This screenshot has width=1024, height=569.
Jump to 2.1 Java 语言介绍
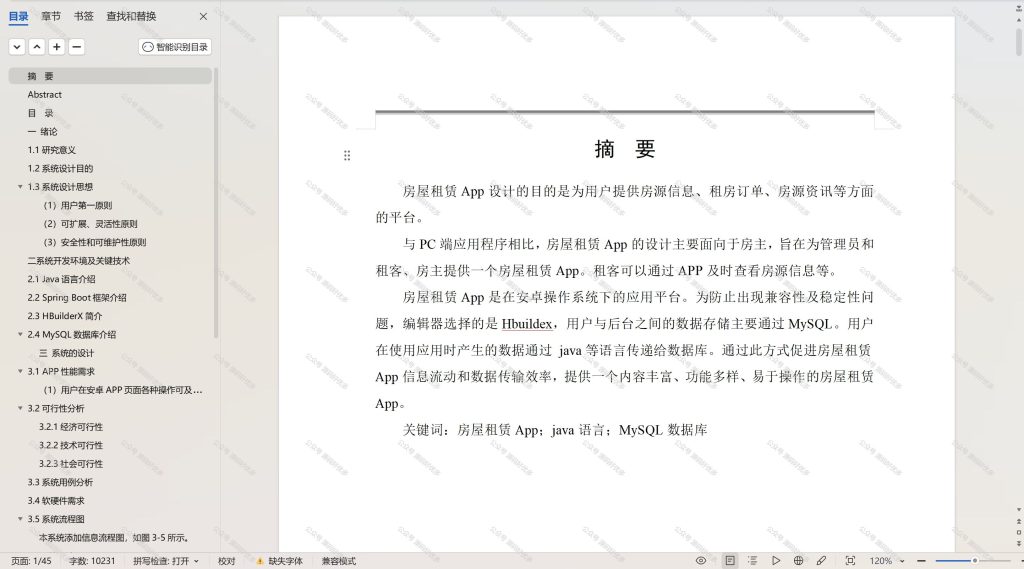tap(61, 279)
